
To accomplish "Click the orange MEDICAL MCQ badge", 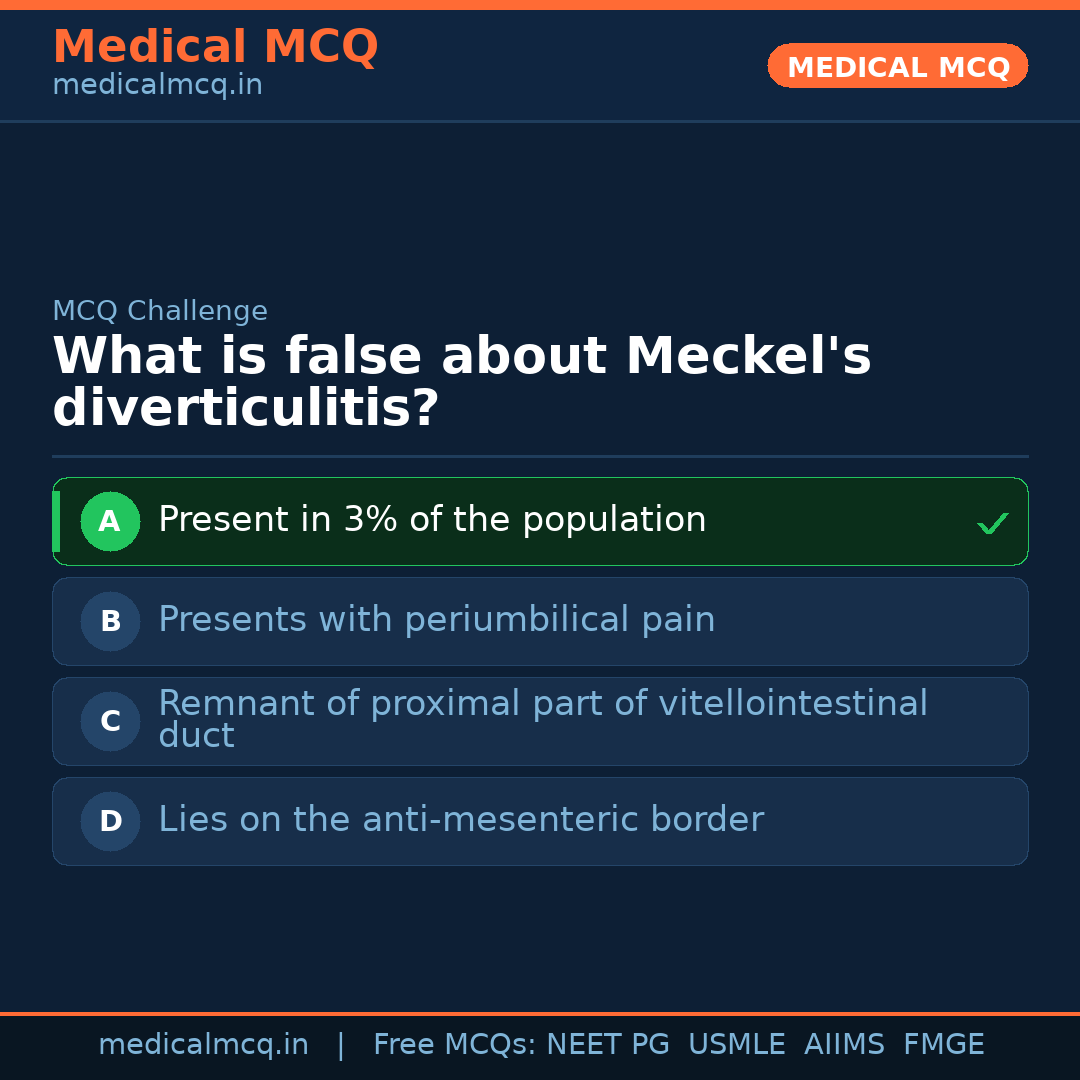I will click(x=897, y=67).
